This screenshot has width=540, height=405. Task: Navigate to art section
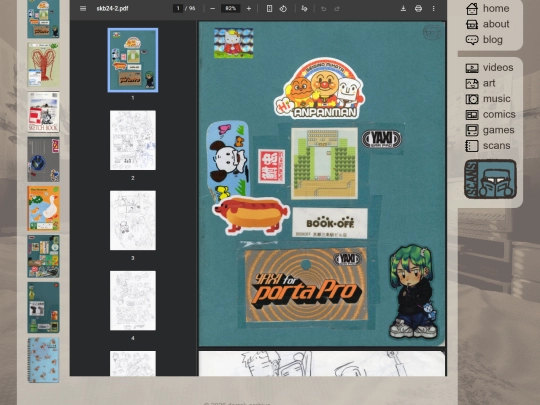click(489, 83)
